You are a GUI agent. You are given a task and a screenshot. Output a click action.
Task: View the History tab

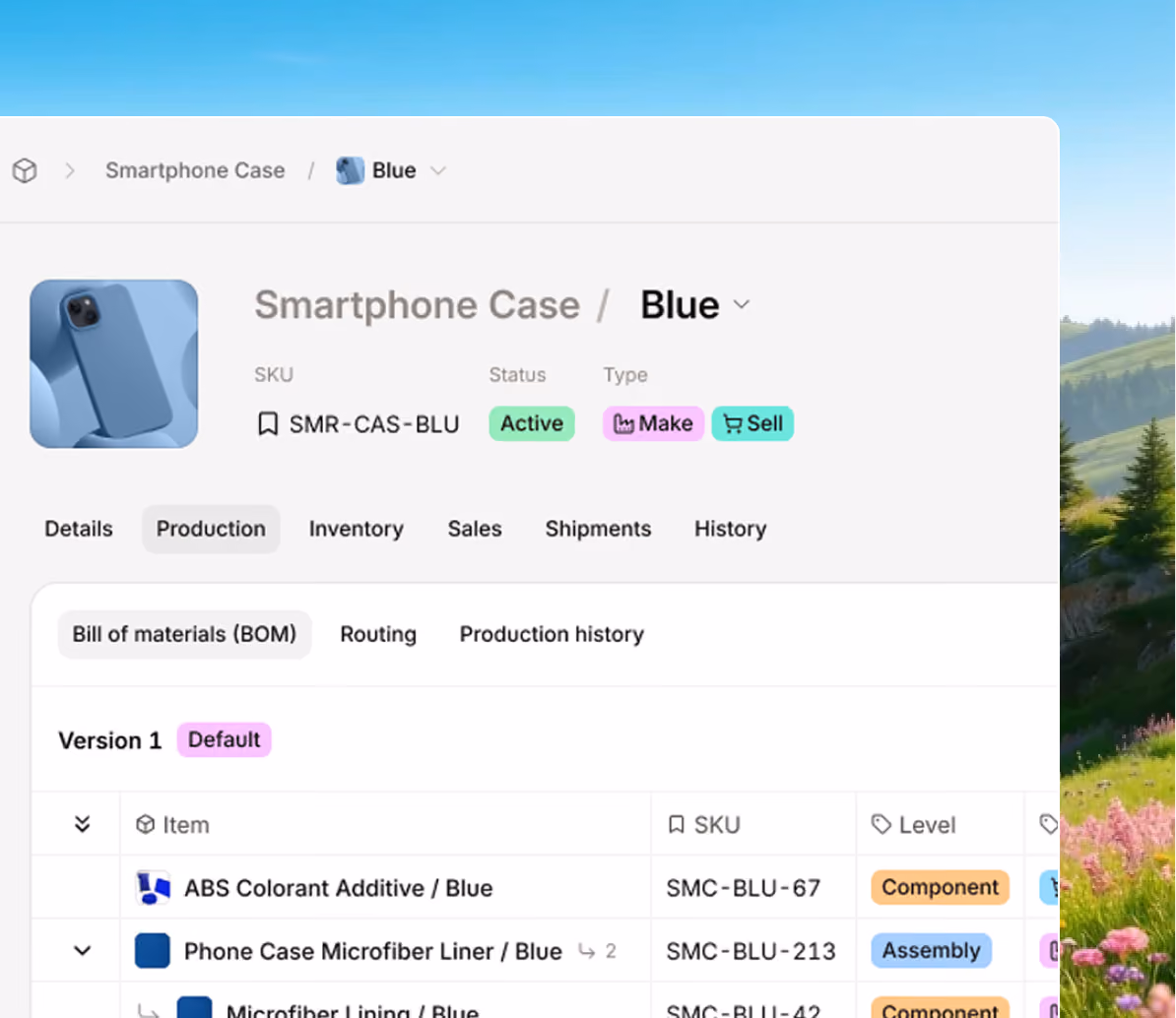(x=731, y=530)
